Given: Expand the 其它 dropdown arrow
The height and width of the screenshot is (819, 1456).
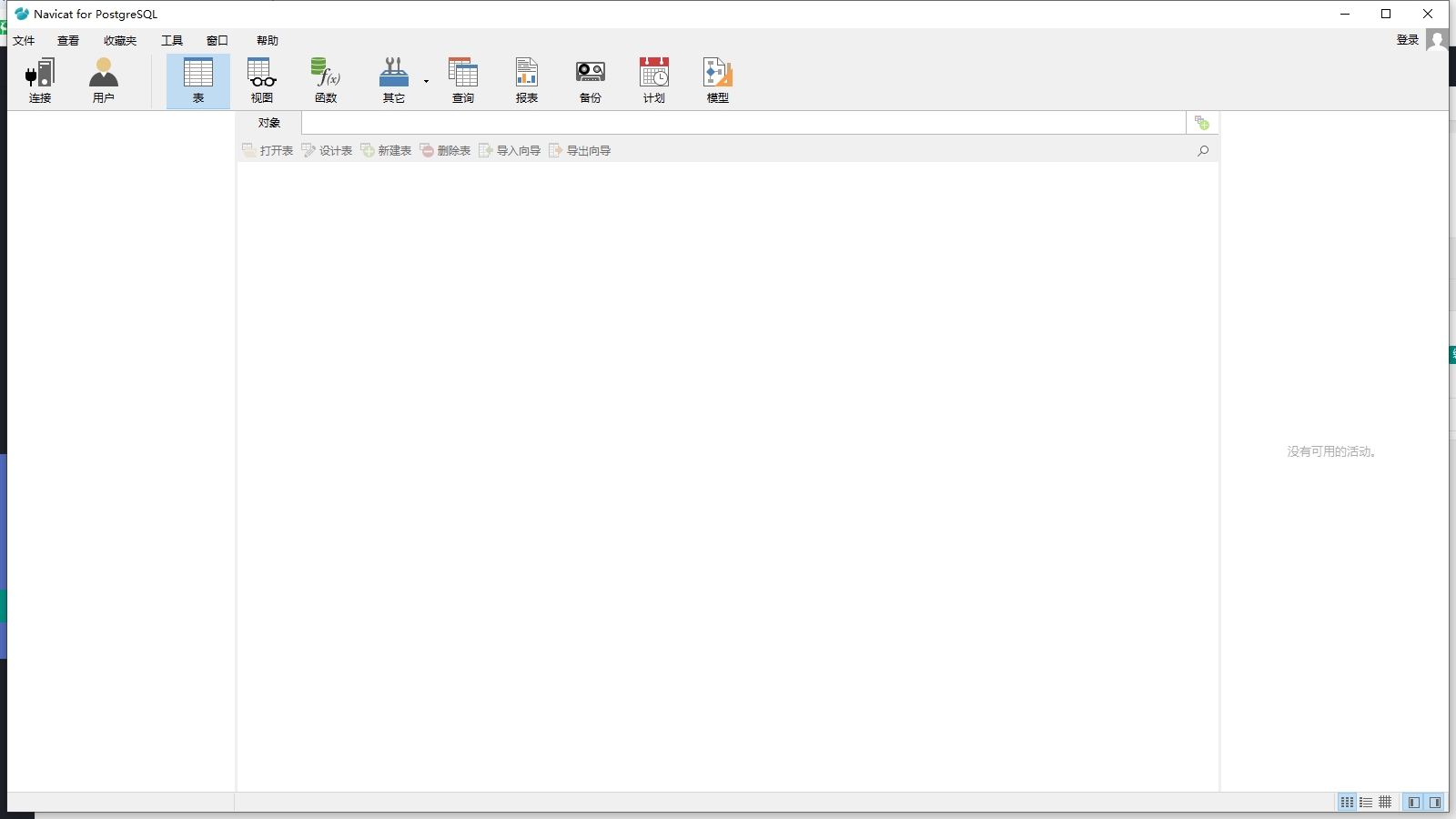Looking at the screenshot, I should pos(426,82).
